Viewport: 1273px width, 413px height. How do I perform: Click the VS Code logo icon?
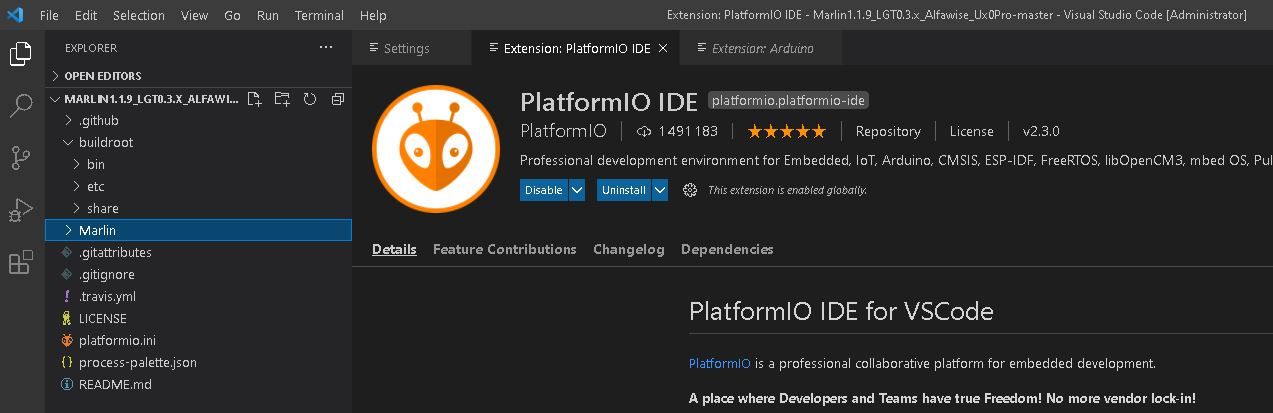click(x=15, y=15)
